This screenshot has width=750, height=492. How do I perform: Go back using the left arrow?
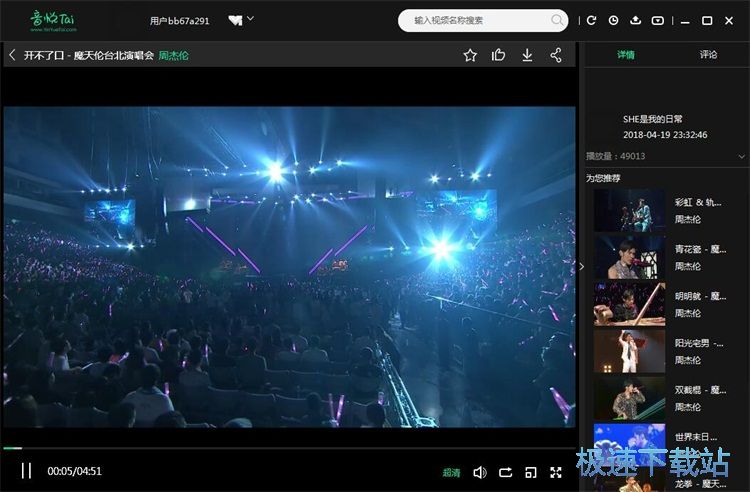(x=12, y=55)
